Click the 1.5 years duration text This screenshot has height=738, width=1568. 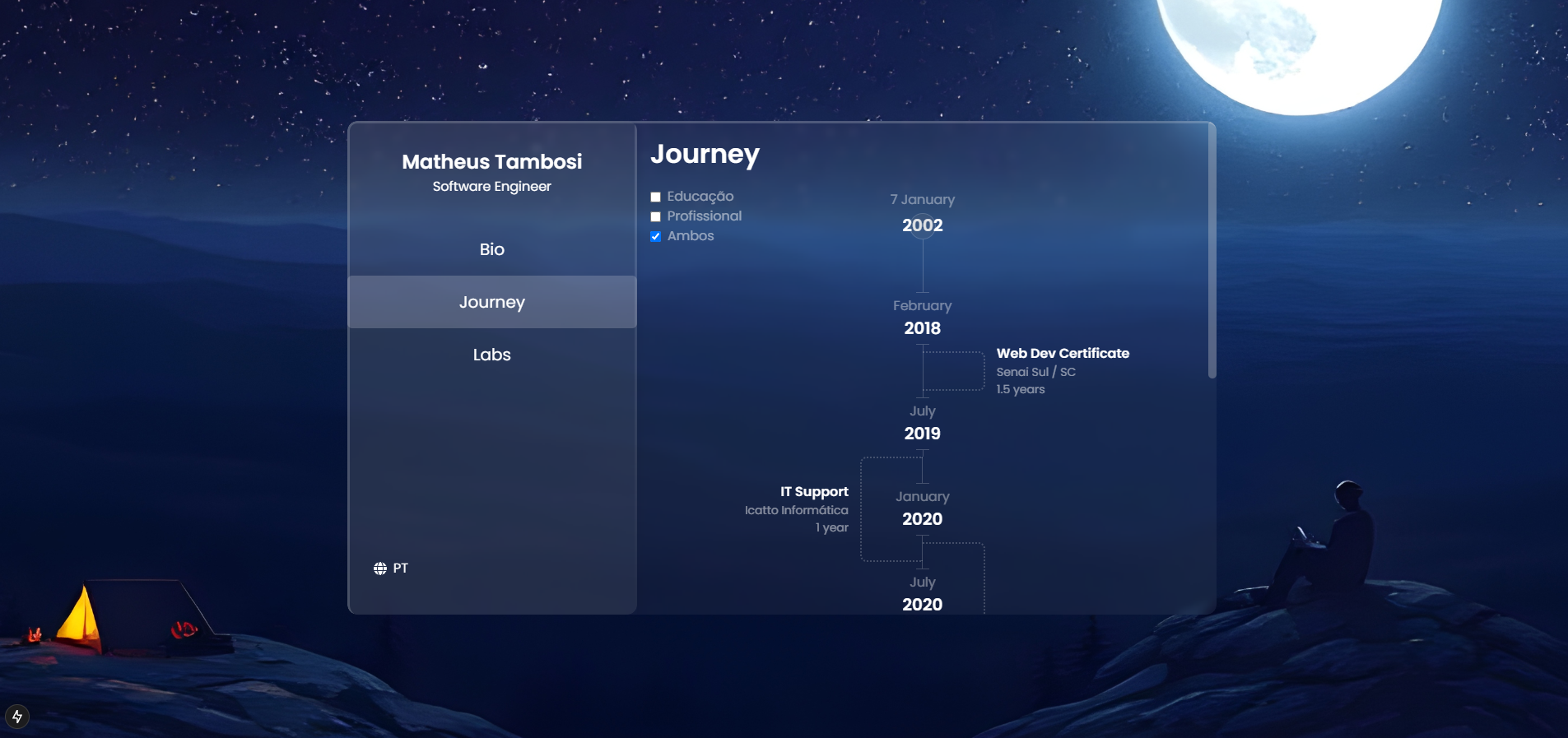[x=1021, y=389]
